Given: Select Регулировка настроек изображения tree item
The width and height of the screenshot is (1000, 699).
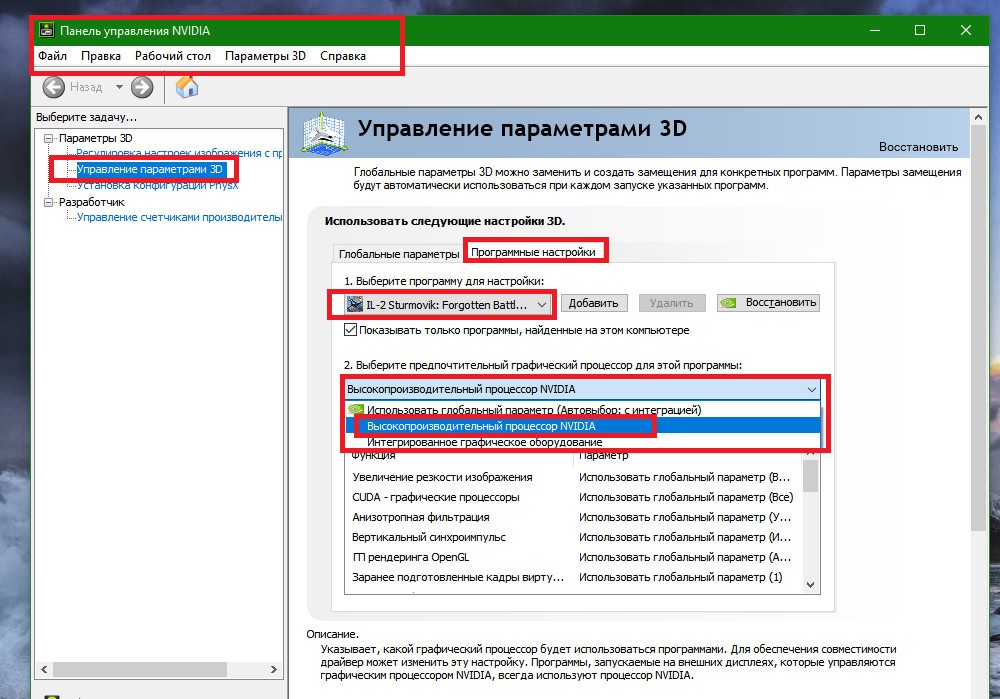Looking at the screenshot, I should coord(179,153).
